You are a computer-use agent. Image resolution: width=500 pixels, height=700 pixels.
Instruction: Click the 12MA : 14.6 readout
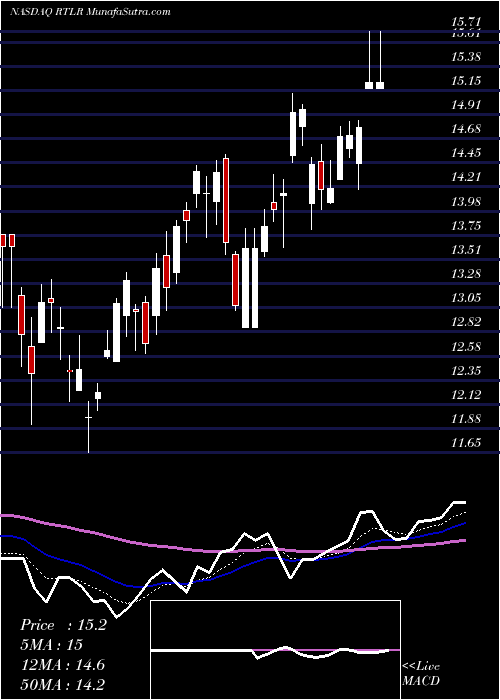pyautogui.click(x=62, y=665)
